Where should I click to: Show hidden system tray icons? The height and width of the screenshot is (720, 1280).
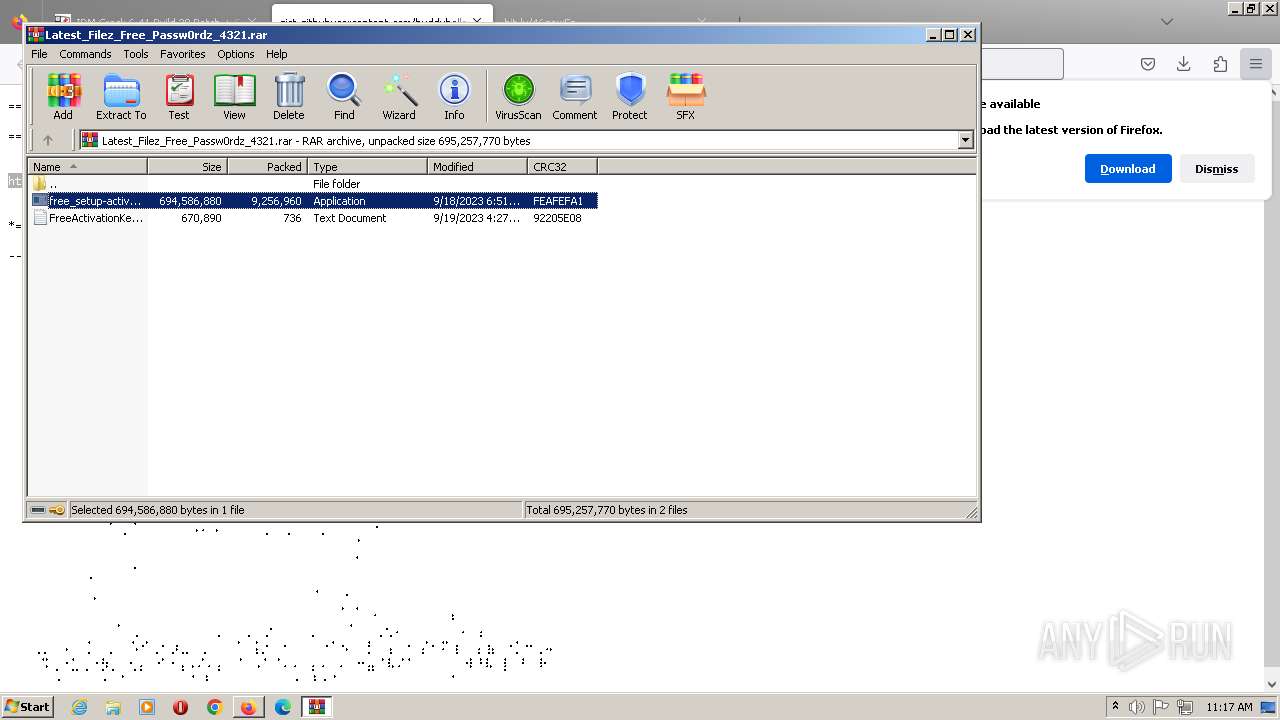[1115, 707]
